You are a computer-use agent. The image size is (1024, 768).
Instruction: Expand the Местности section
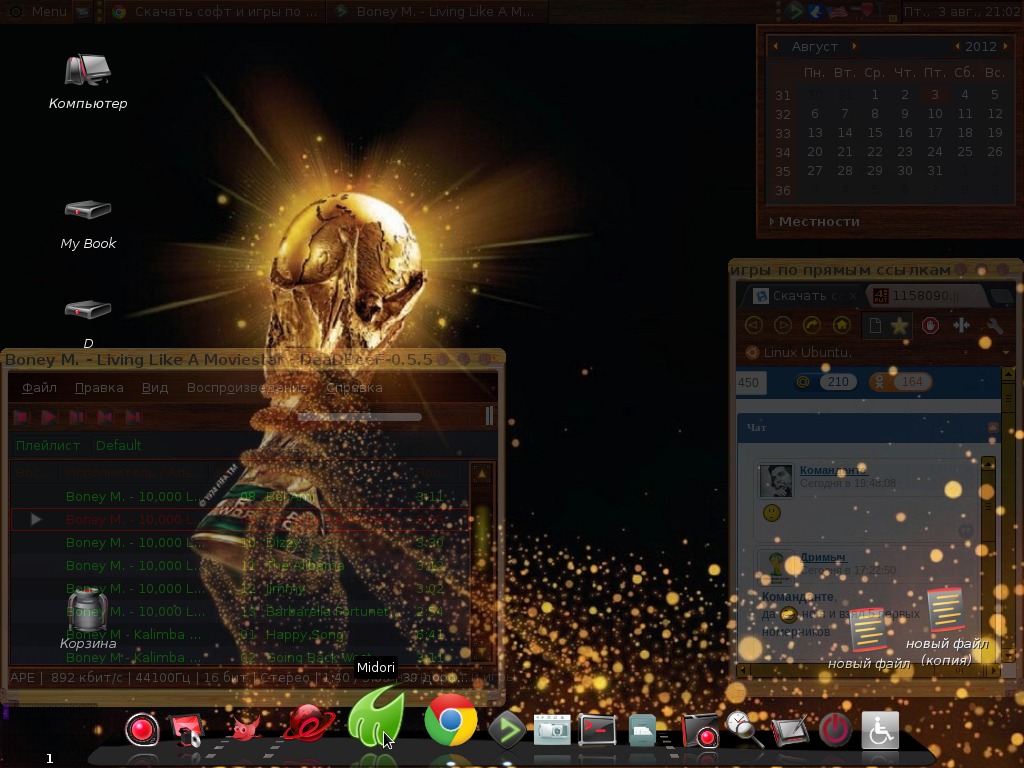[x=814, y=221]
